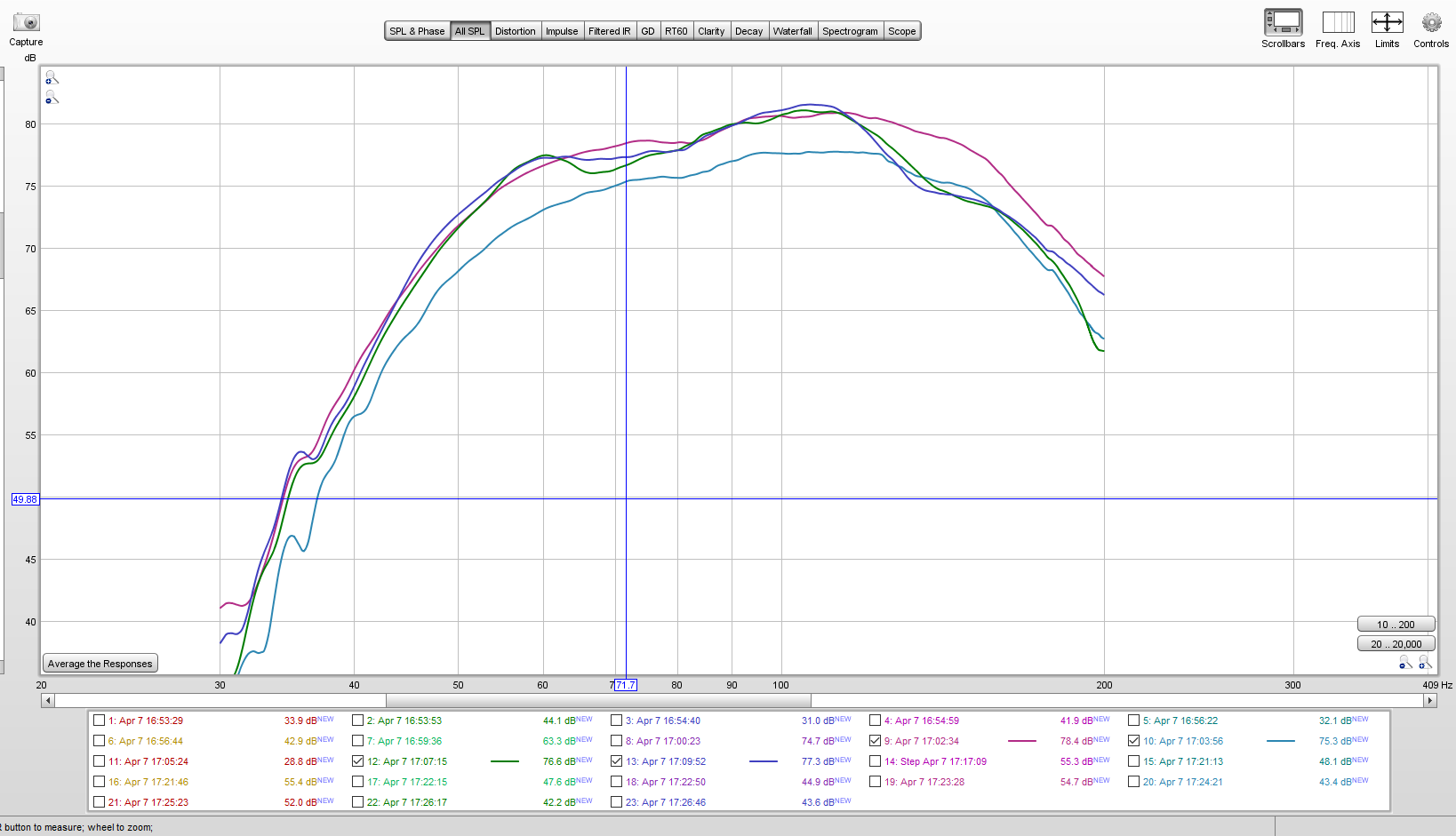Toggle the Scrollbars icon

click(x=1283, y=22)
